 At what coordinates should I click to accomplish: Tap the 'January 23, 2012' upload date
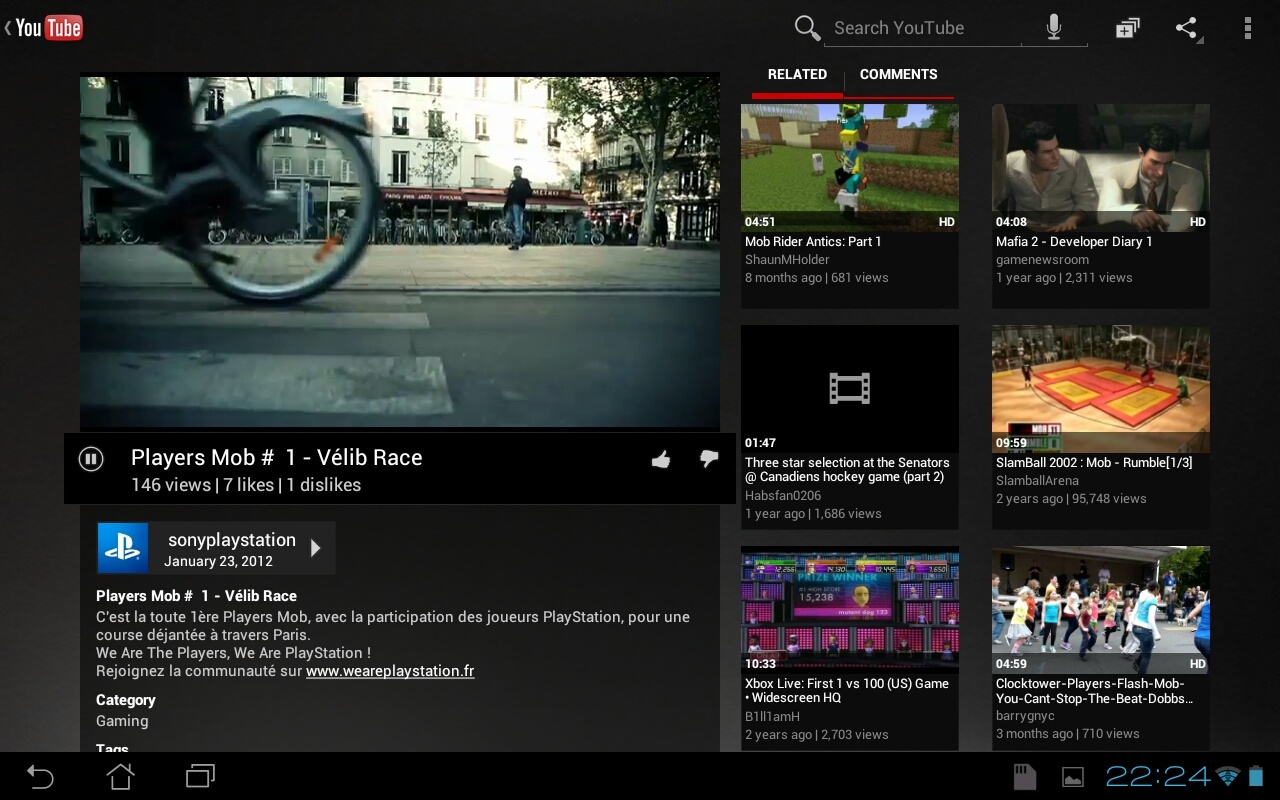tap(218, 561)
